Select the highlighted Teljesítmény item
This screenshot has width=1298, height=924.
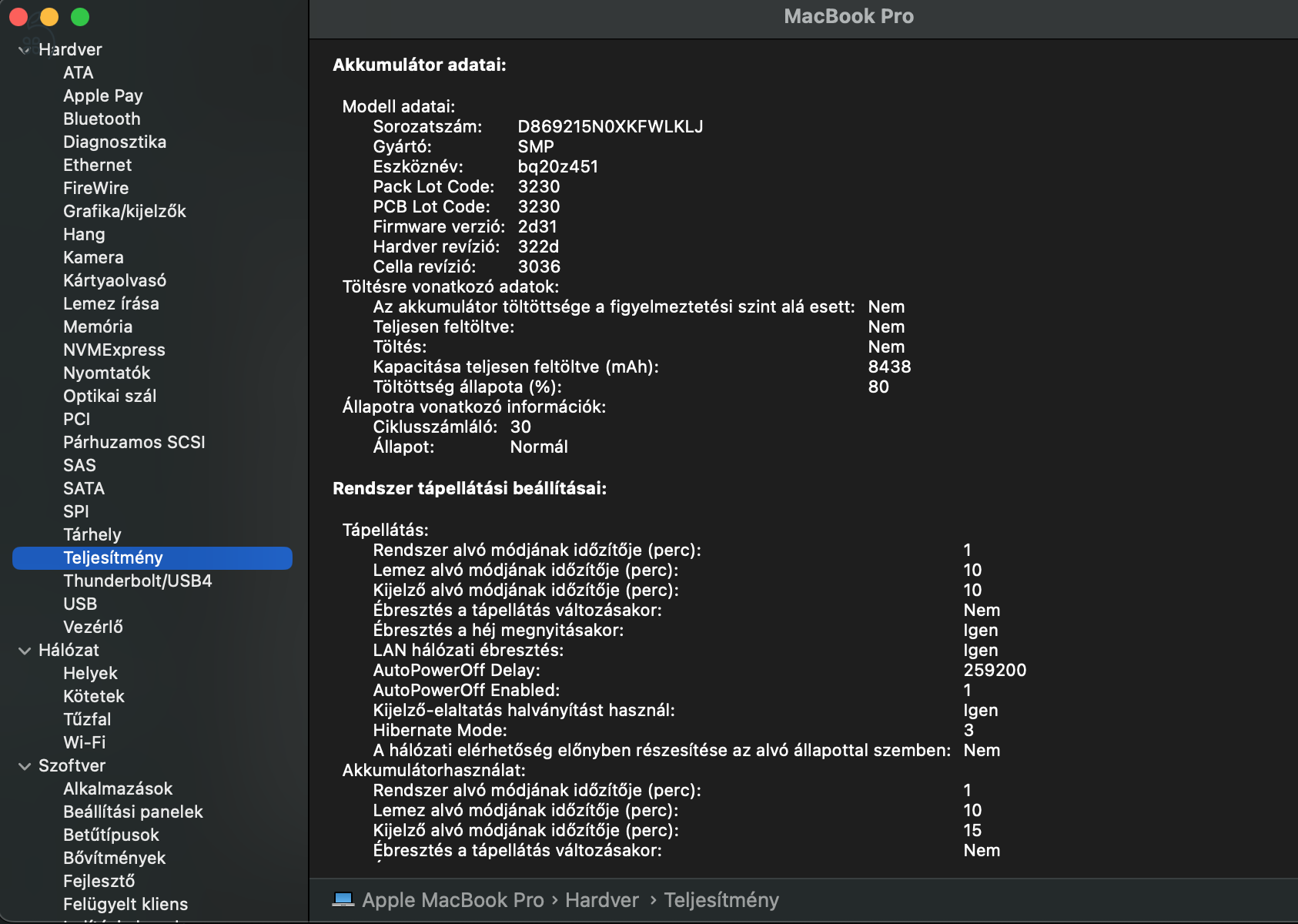152,558
